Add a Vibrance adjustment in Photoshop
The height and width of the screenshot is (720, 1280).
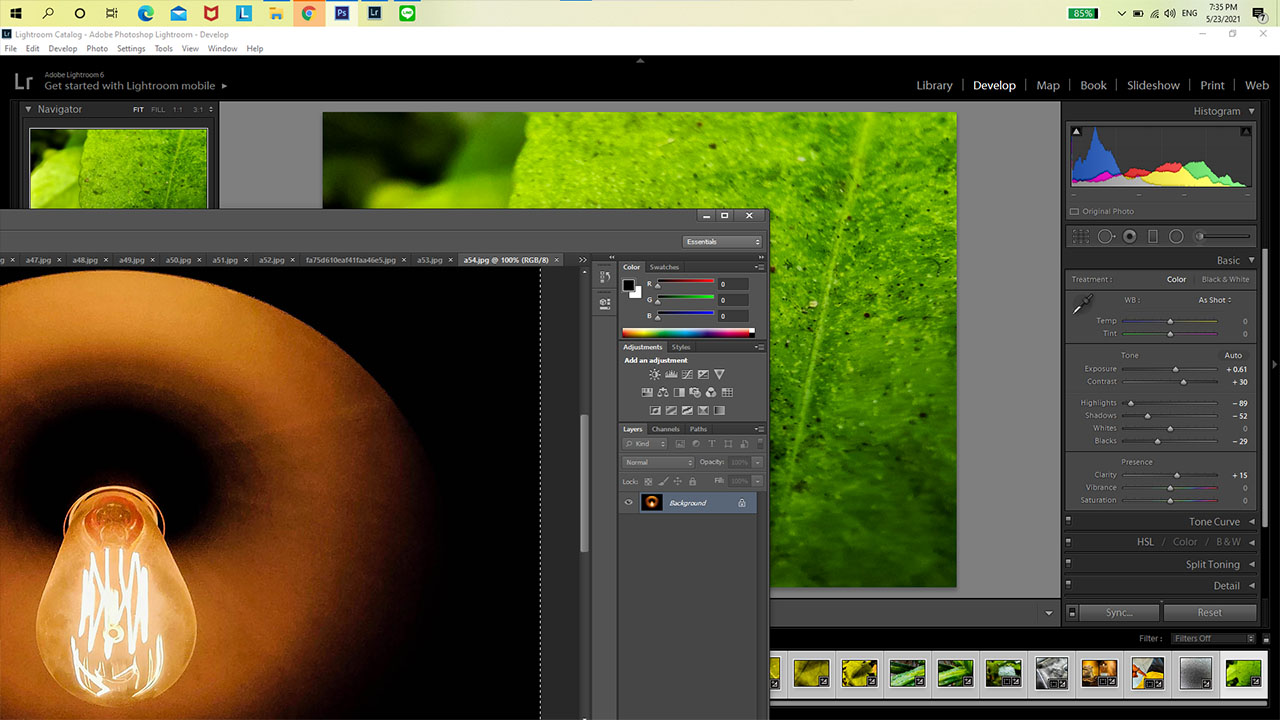coord(719,374)
